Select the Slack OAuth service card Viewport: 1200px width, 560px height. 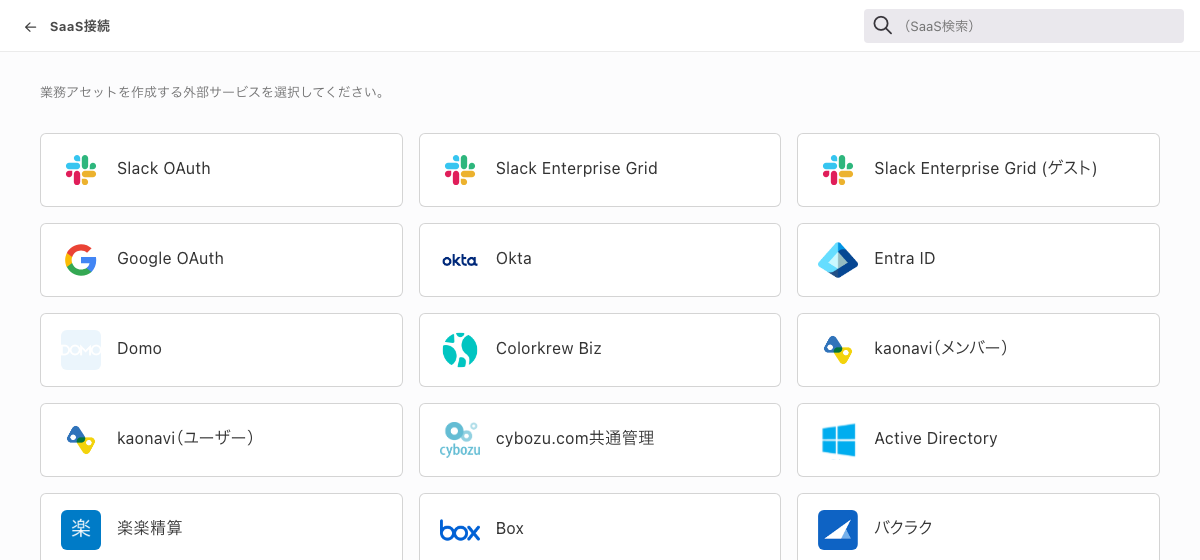[x=221, y=170]
